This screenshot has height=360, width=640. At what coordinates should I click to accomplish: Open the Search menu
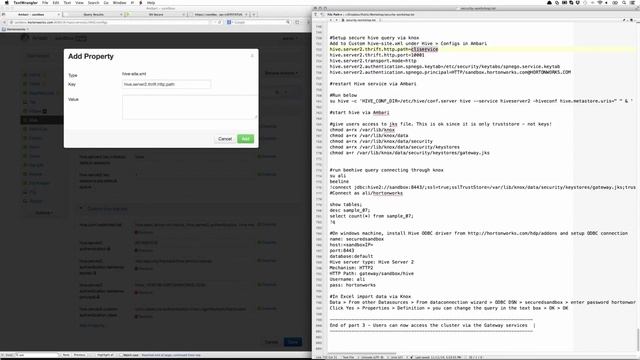93,2
